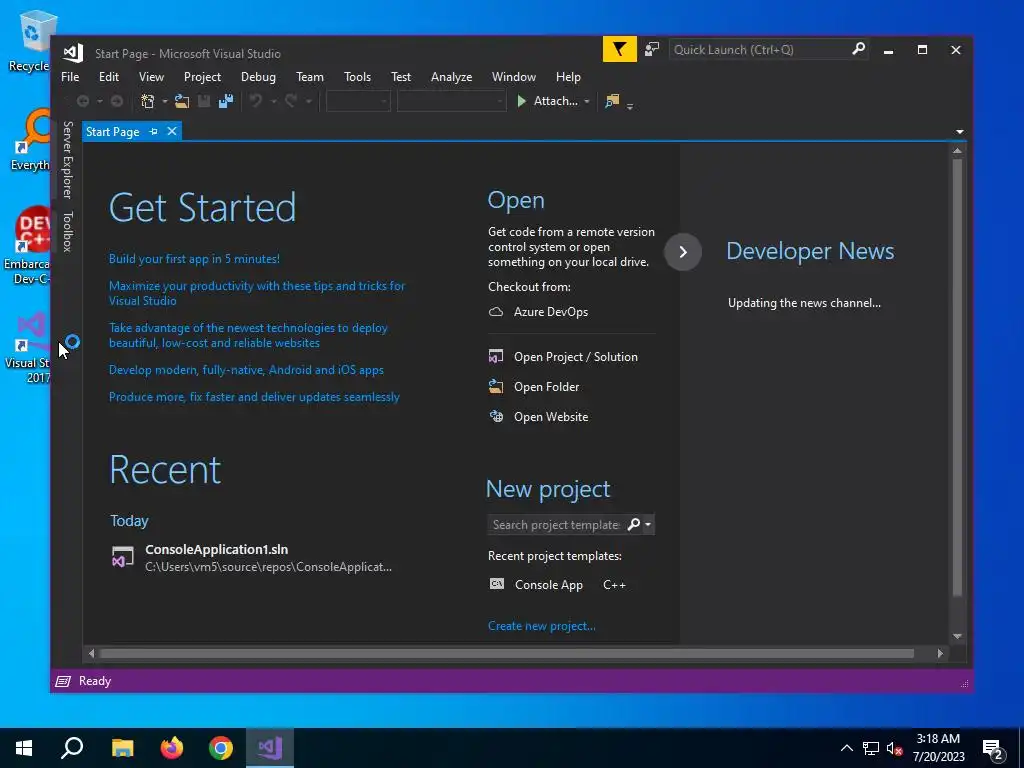Click the Open Folder icon
The width and height of the screenshot is (1024, 768).
[x=496, y=387]
